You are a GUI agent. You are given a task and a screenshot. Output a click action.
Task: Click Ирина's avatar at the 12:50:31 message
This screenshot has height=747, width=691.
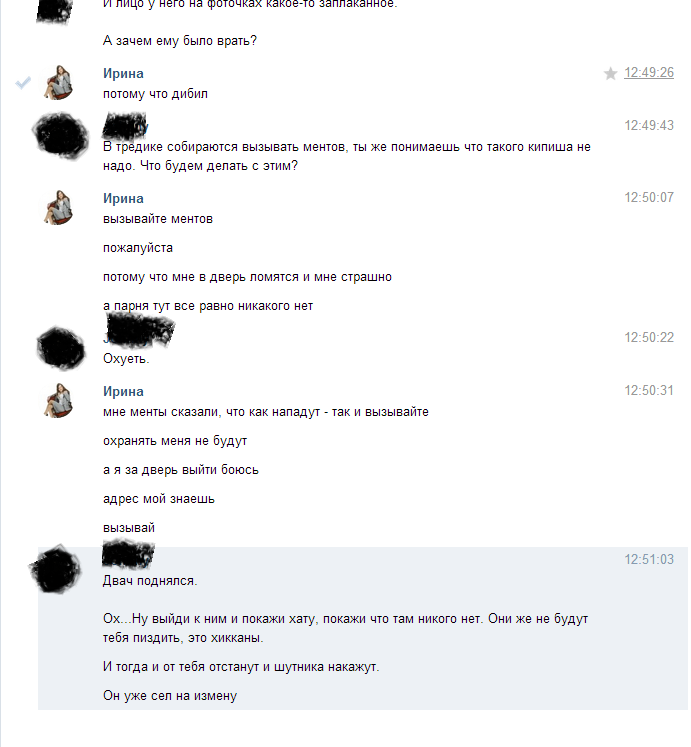58,400
